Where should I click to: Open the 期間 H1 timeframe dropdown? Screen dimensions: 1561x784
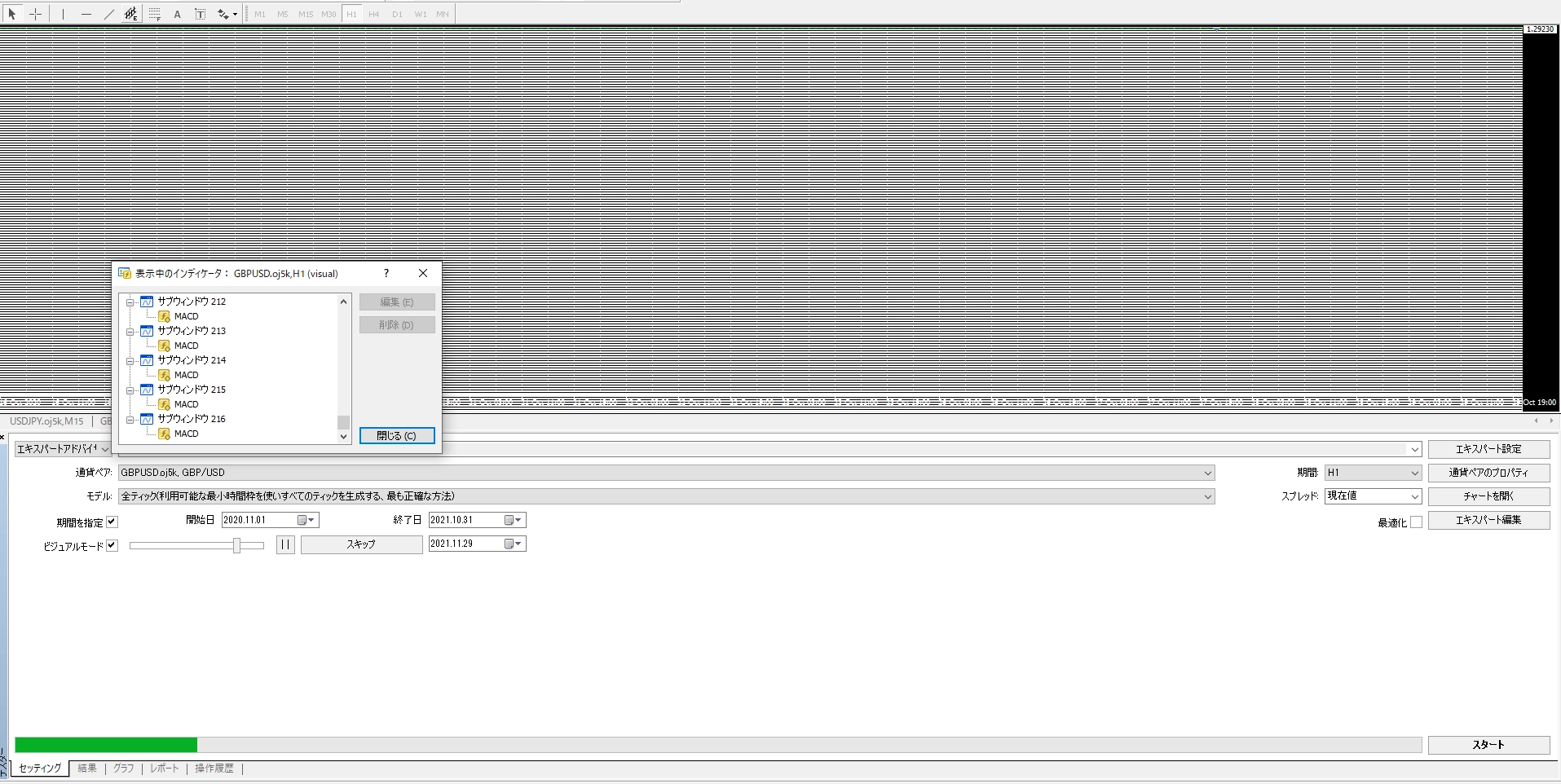pos(1414,473)
